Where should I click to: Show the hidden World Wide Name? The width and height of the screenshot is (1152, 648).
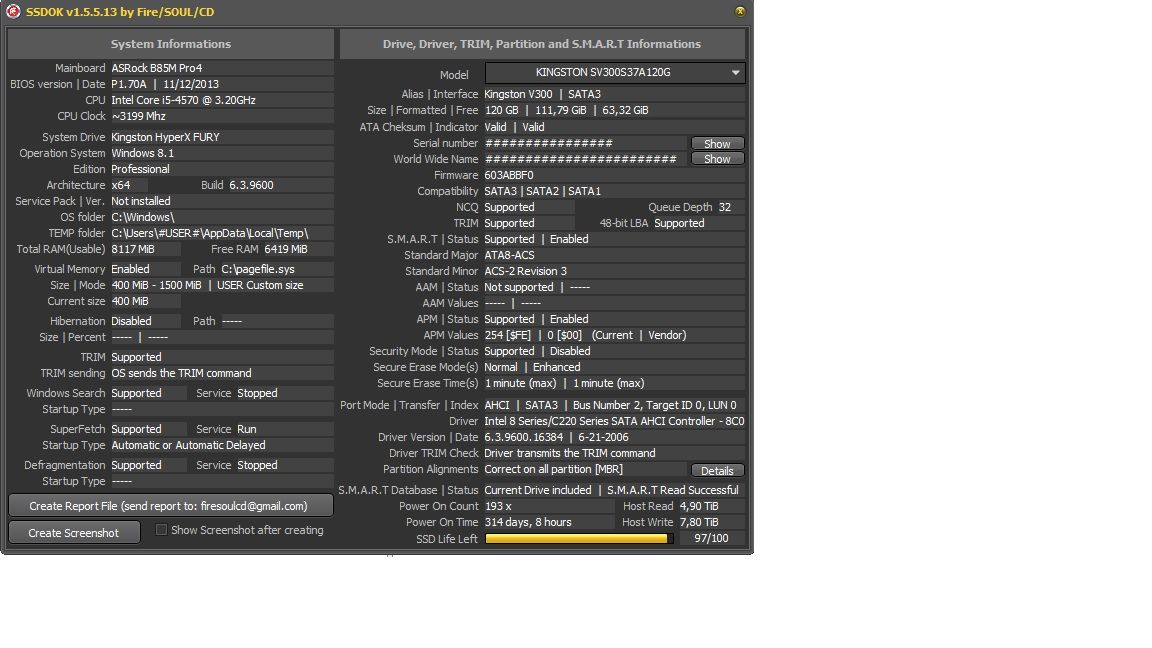[x=717, y=159]
